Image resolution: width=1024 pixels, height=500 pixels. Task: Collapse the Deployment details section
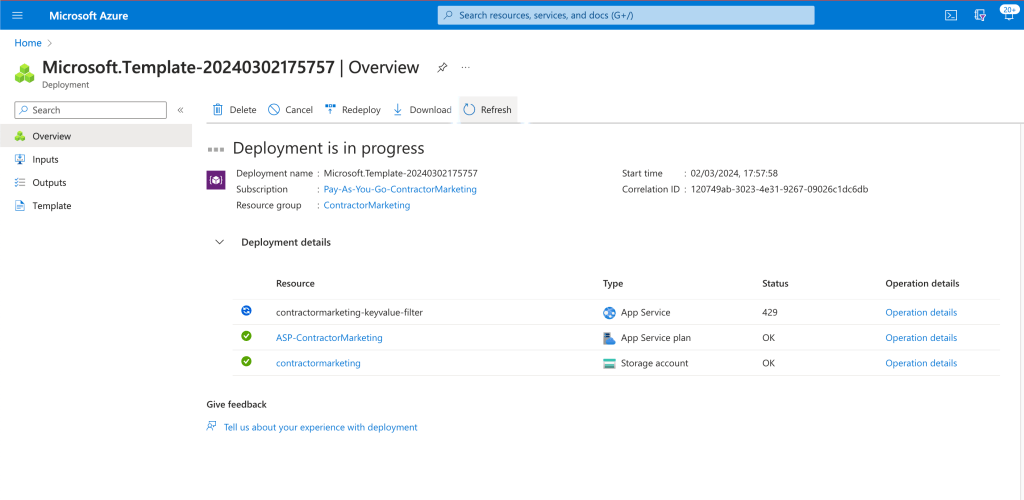click(220, 242)
